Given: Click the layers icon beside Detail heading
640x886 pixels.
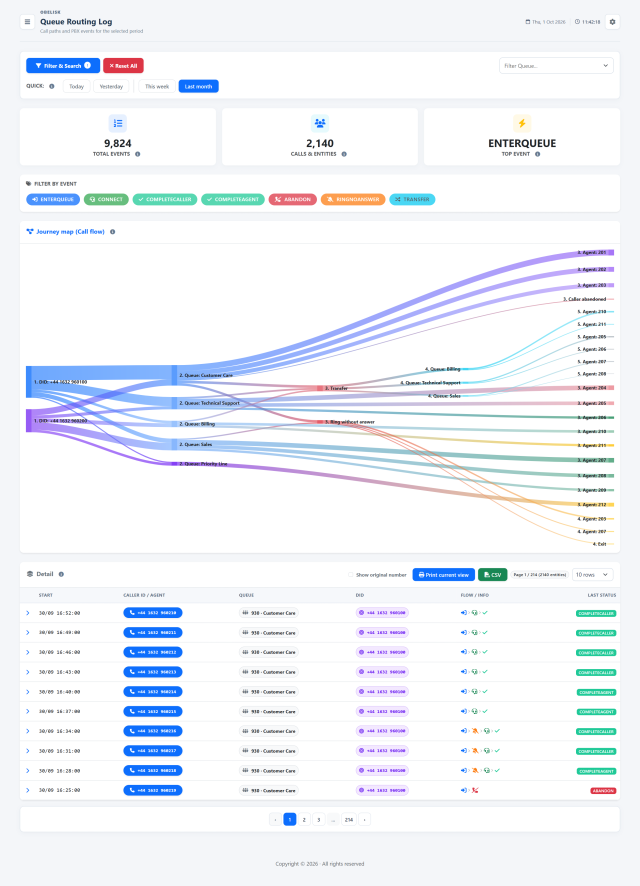Looking at the screenshot, I should point(30,574).
